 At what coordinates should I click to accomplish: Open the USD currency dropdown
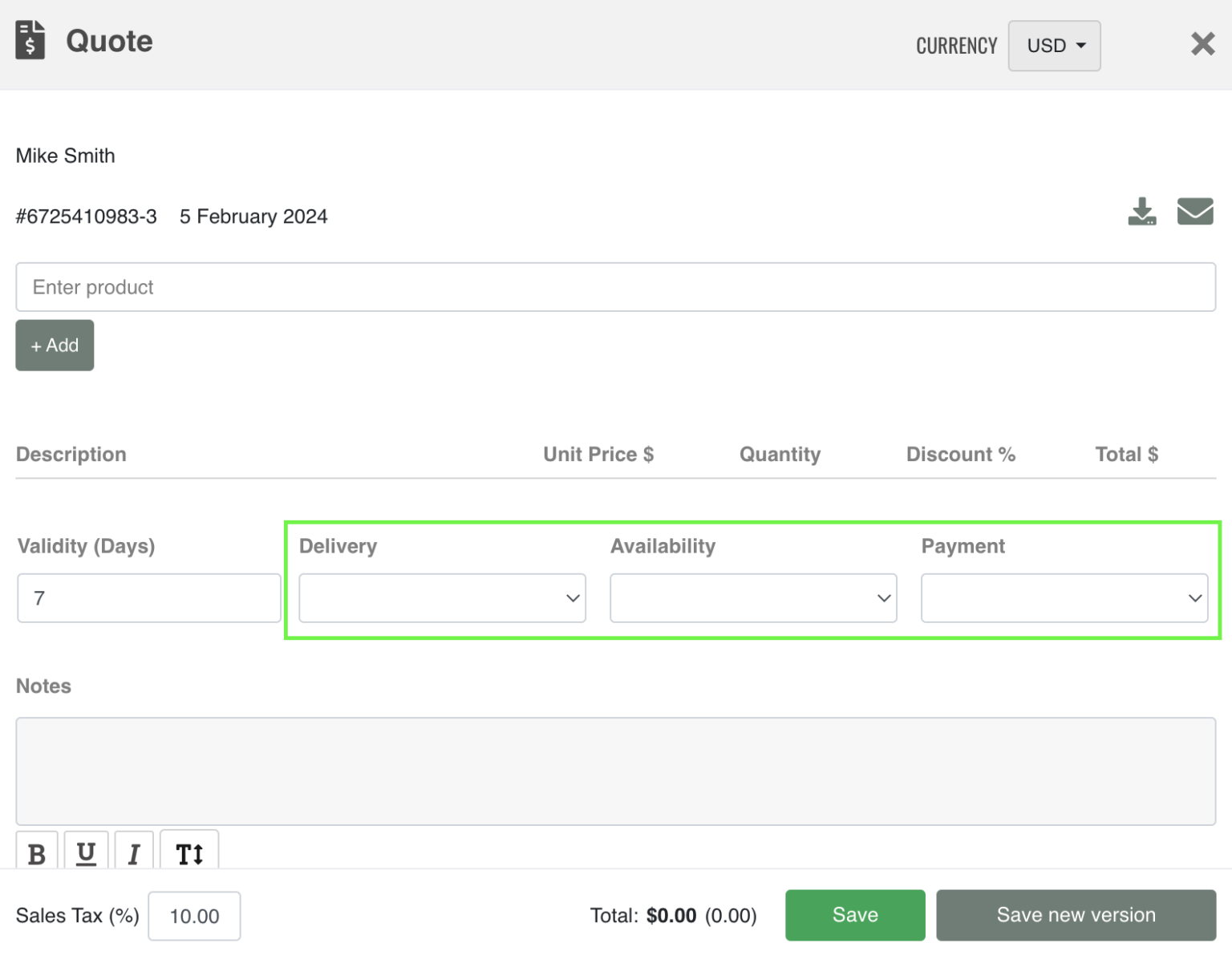(1054, 46)
